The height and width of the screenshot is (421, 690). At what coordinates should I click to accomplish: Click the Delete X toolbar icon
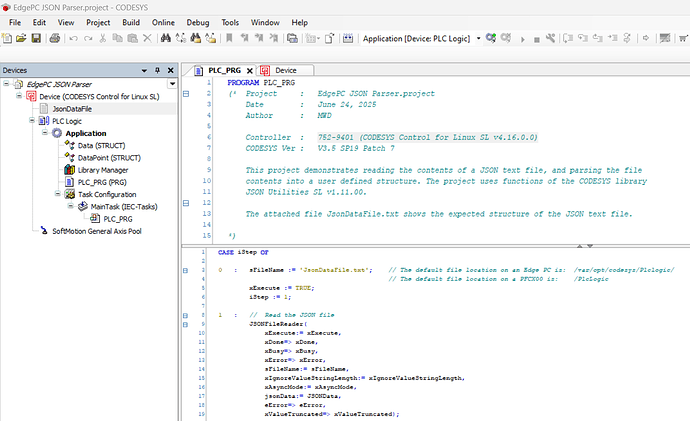click(147, 38)
